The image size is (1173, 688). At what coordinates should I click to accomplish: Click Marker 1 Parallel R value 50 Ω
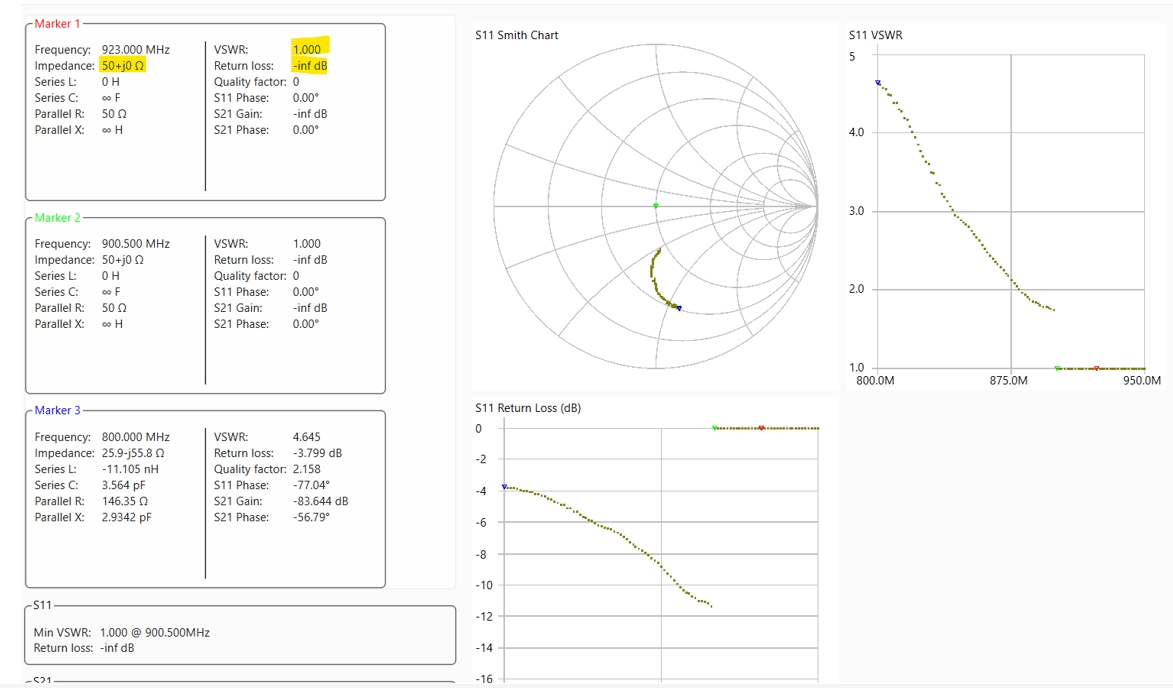(114, 114)
